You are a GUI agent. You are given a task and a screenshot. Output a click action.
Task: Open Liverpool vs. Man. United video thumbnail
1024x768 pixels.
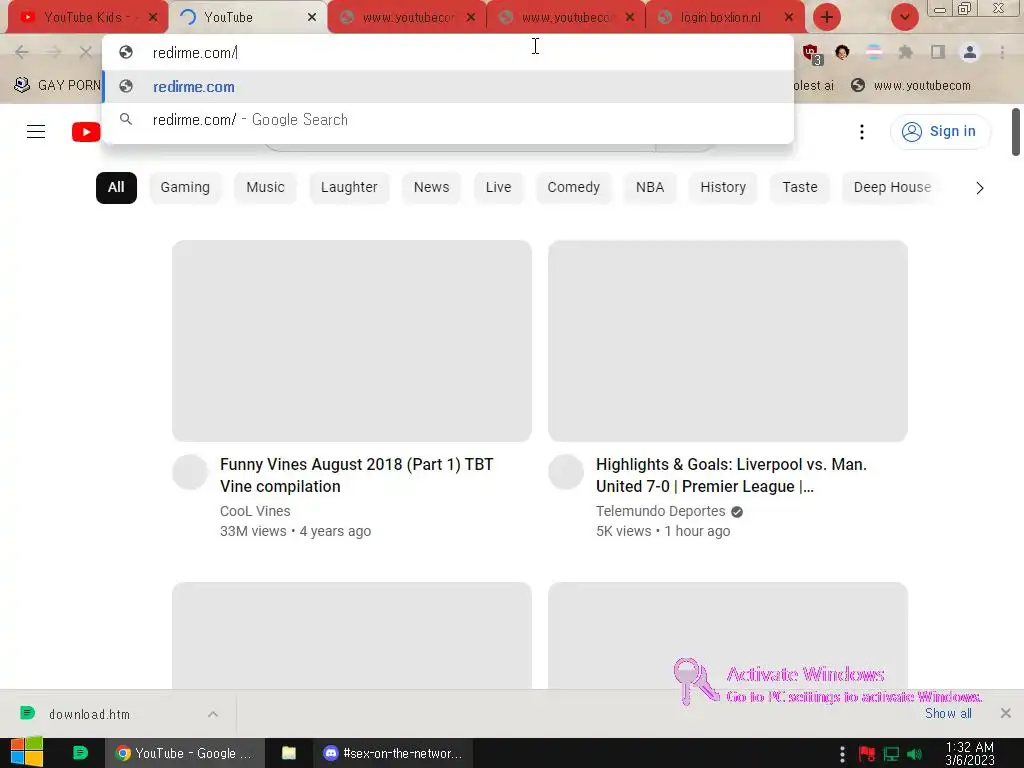pyautogui.click(x=728, y=341)
